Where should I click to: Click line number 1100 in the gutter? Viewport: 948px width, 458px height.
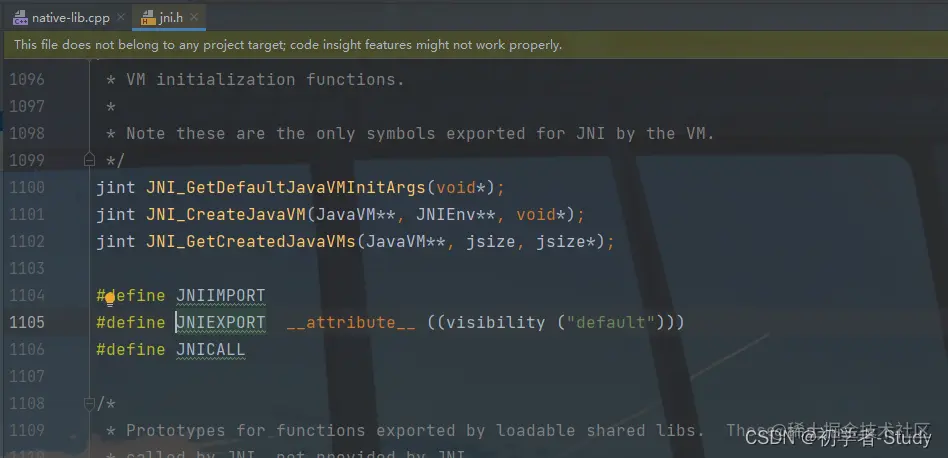tap(27, 187)
